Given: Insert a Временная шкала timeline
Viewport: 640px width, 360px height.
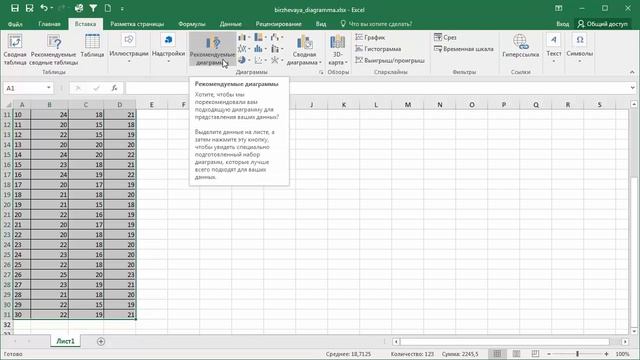Looking at the screenshot, I should pyautogui.click(x=464, y=49).
